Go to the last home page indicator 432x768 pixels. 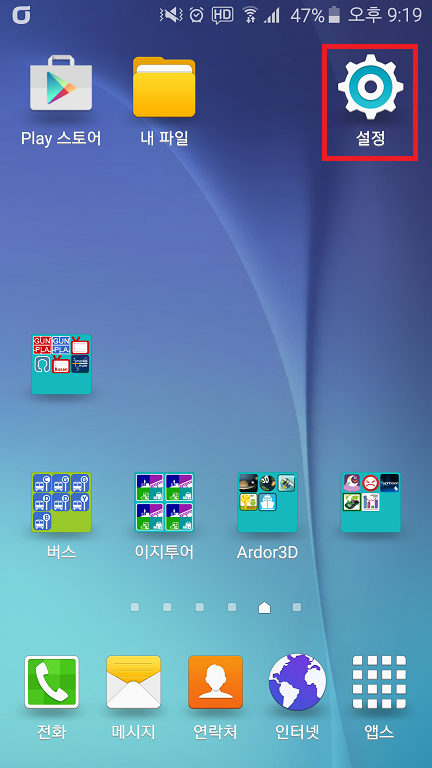pos(297,607)
